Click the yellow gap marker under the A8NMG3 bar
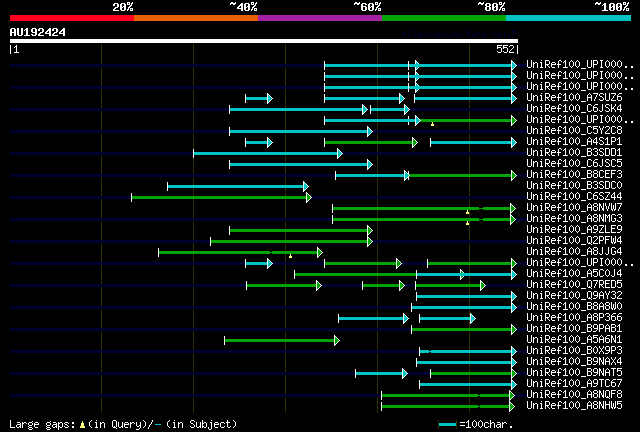This screenshot has width=640, height=432. pos(467,223)
